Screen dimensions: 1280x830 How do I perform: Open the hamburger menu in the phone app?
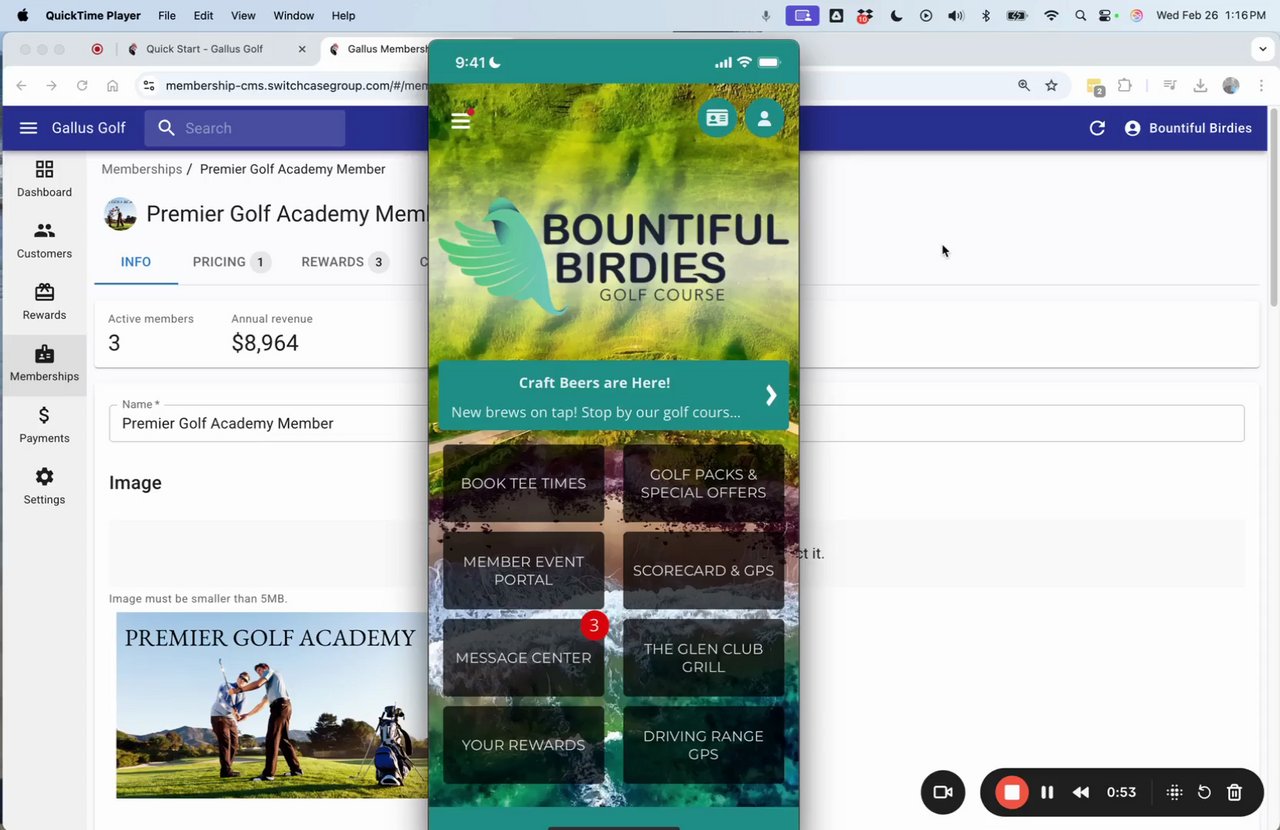460,121
